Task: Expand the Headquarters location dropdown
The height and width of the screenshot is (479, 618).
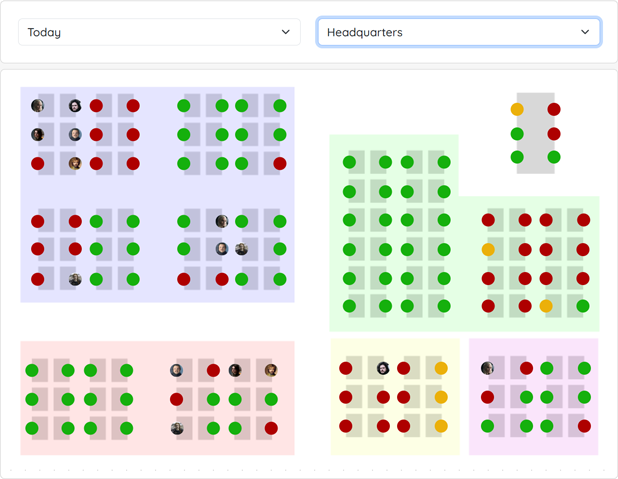Action: 458,32
